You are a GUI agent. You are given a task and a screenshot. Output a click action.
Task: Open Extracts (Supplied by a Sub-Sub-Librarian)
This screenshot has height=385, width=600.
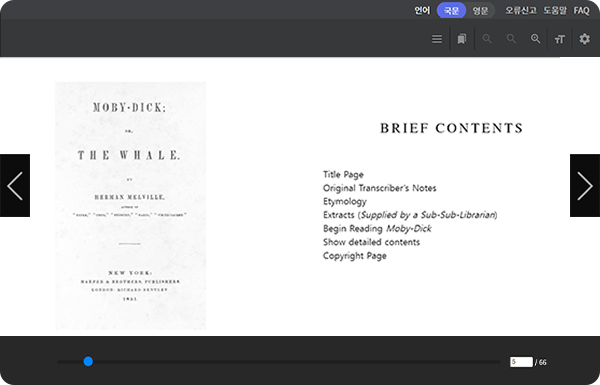(x=410, y=215)
